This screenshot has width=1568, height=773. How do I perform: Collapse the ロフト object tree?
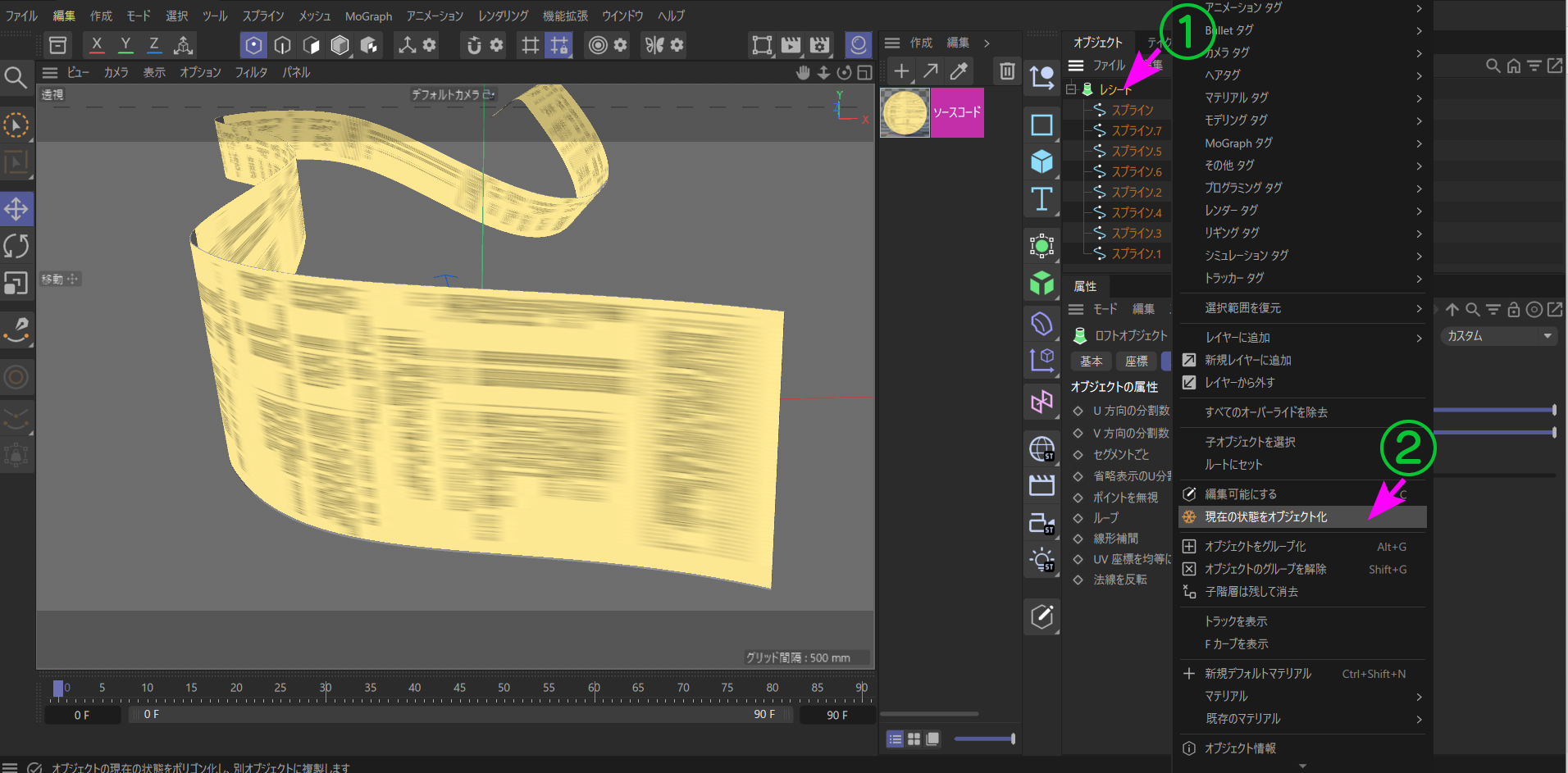pos(1071,89)
